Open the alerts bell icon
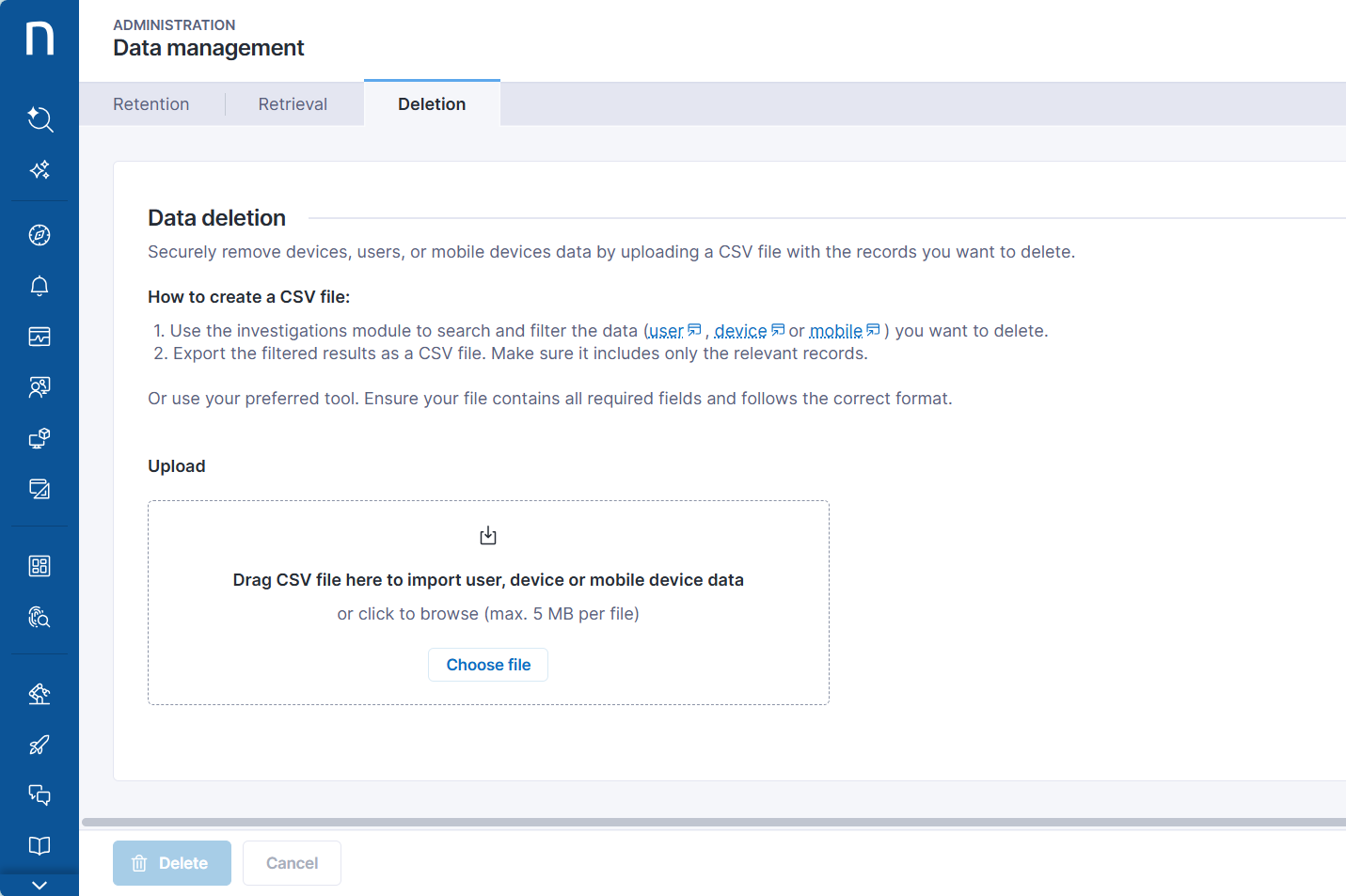Viewport: 1346px width, 896px height. click(40, 286)
